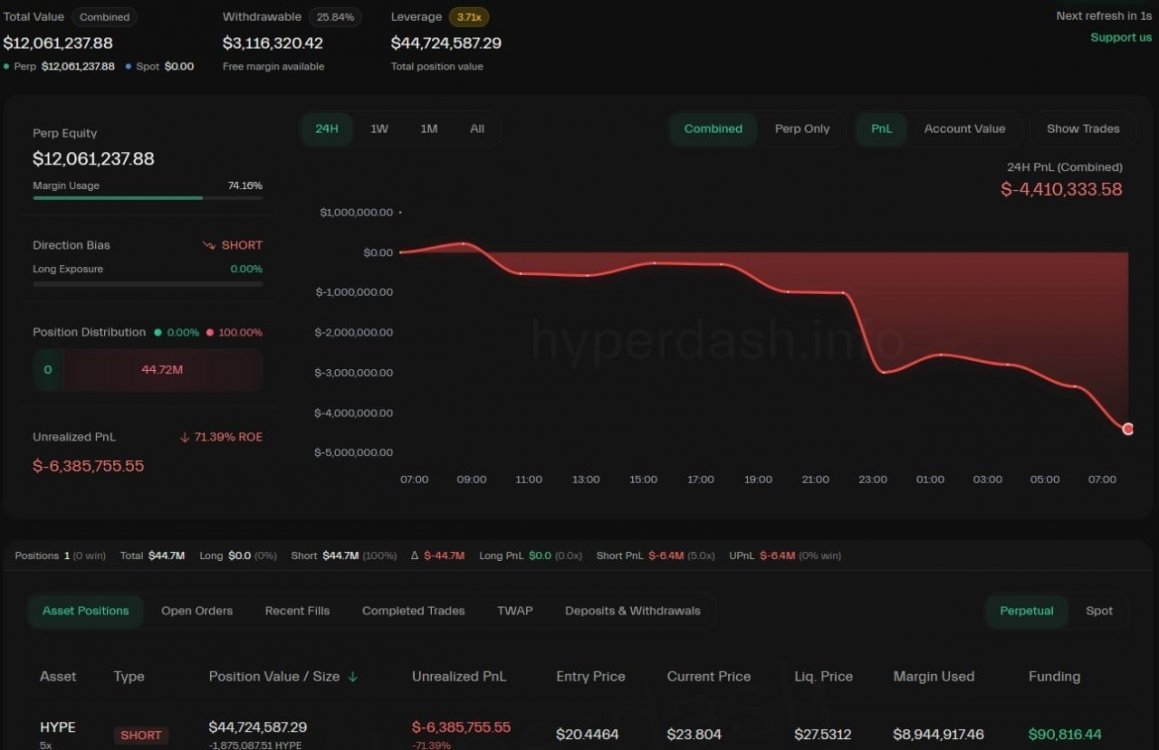Switch chart to Perp Only view
The image size is (1159, 750).
[x=802, y=129]
